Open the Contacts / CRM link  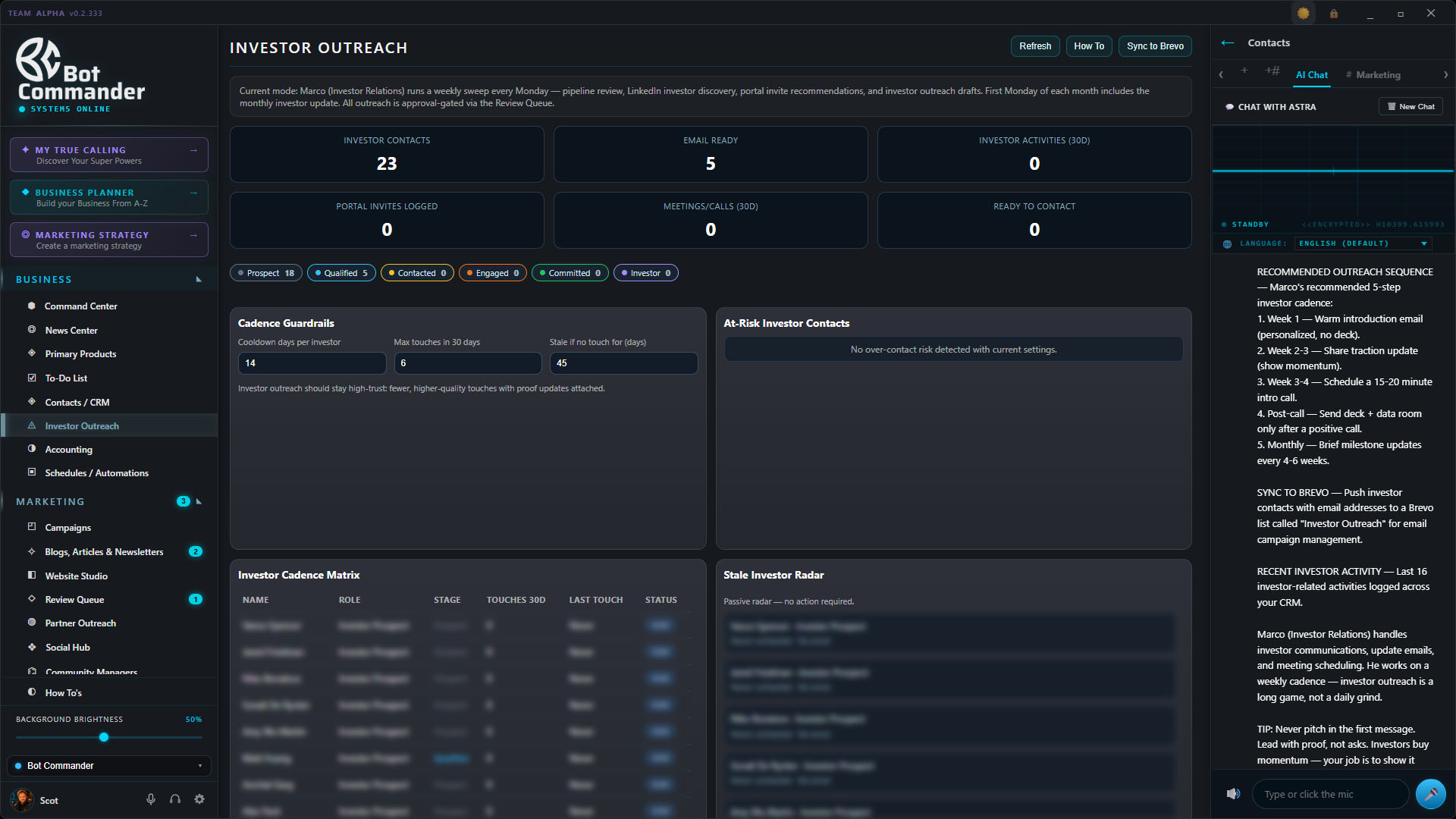(x=77, y=403)
